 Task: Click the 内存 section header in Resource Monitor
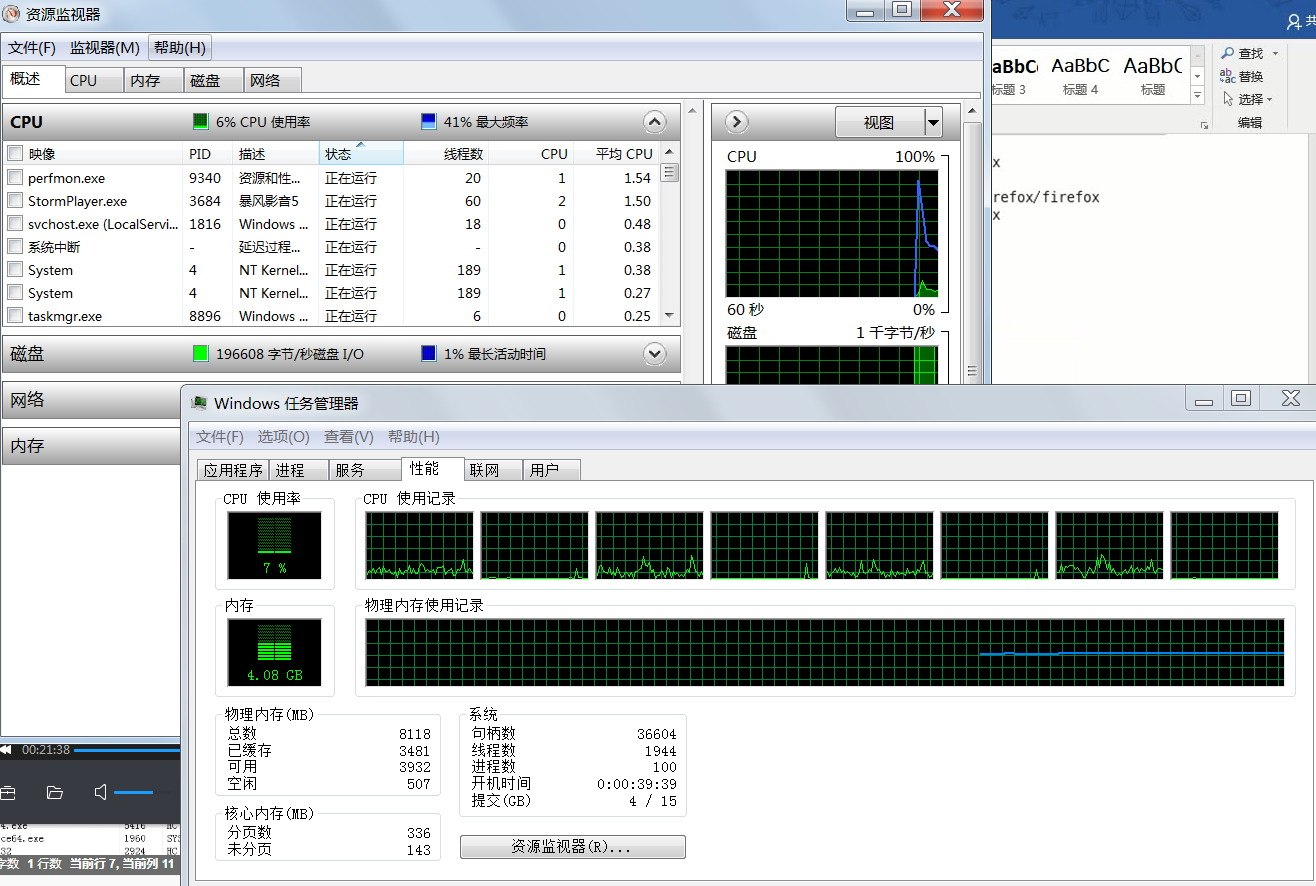(x=92, y=446)
